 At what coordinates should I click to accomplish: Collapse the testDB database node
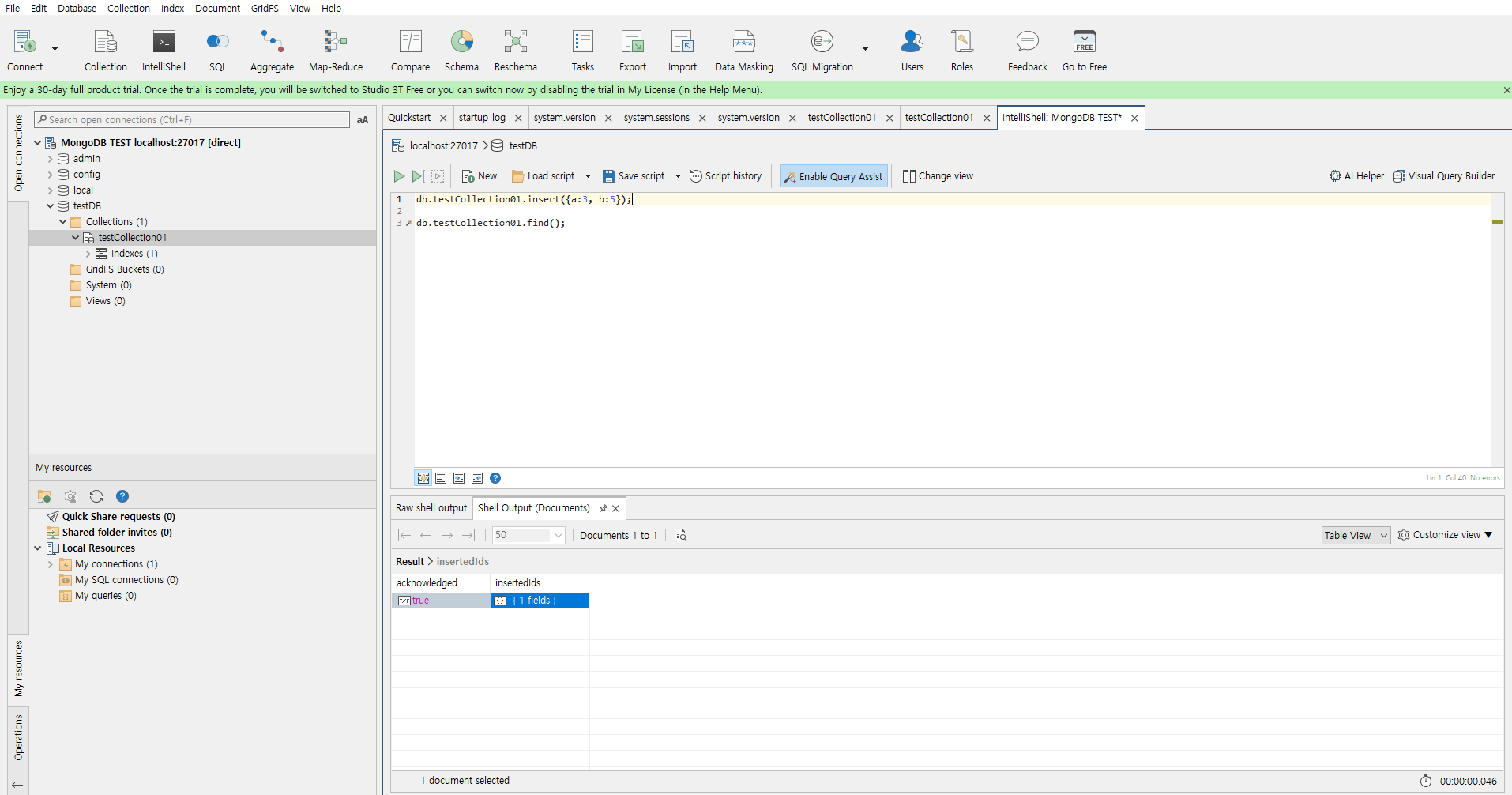click(x=51, y=206)
